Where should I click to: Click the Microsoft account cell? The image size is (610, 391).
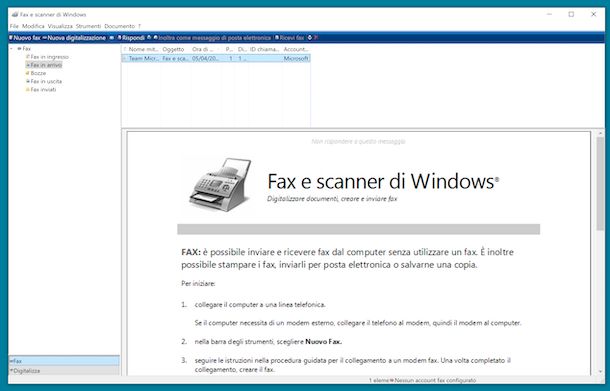[x=296, y=58]
